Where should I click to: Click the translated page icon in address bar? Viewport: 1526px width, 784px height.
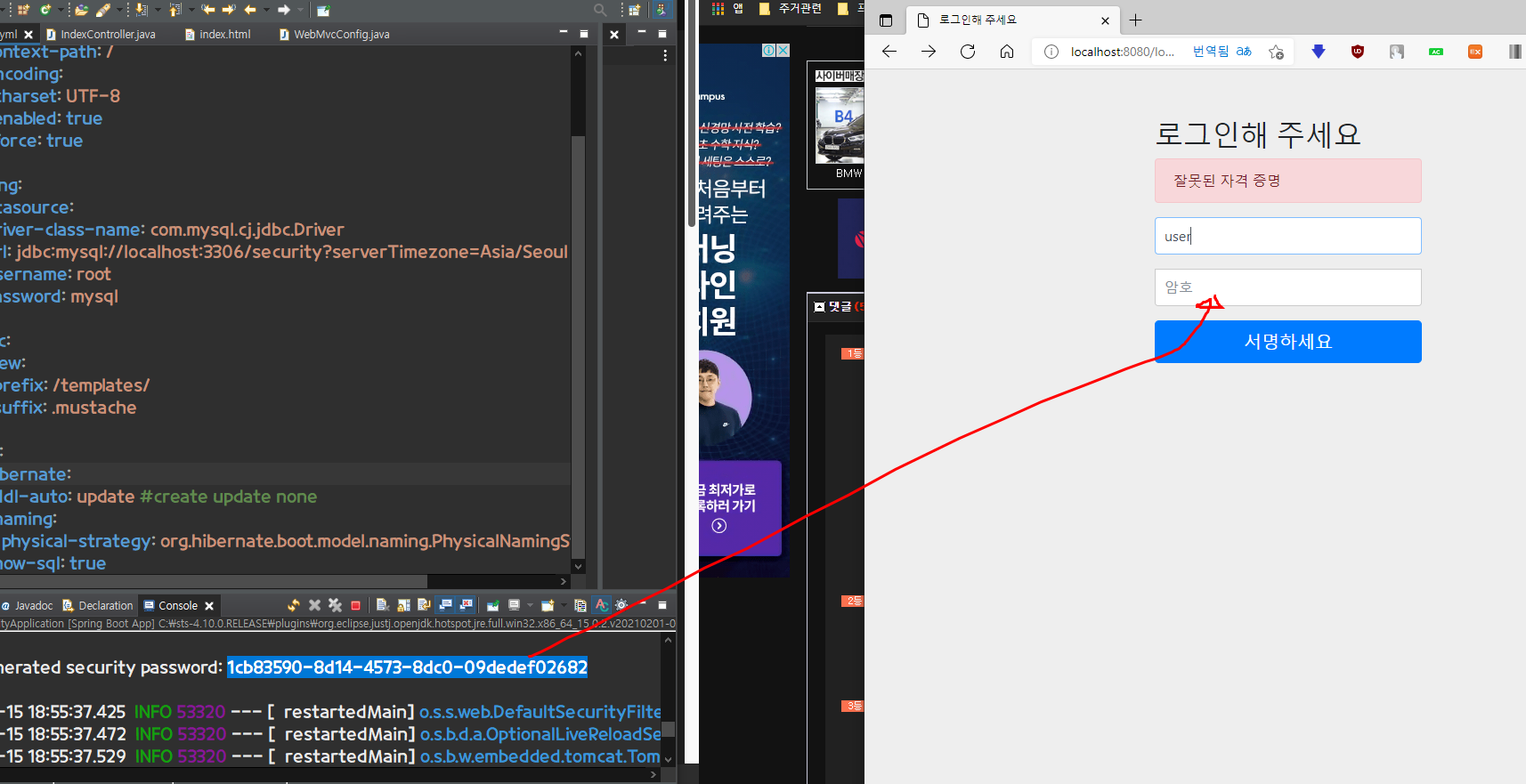click(1244, 52)
